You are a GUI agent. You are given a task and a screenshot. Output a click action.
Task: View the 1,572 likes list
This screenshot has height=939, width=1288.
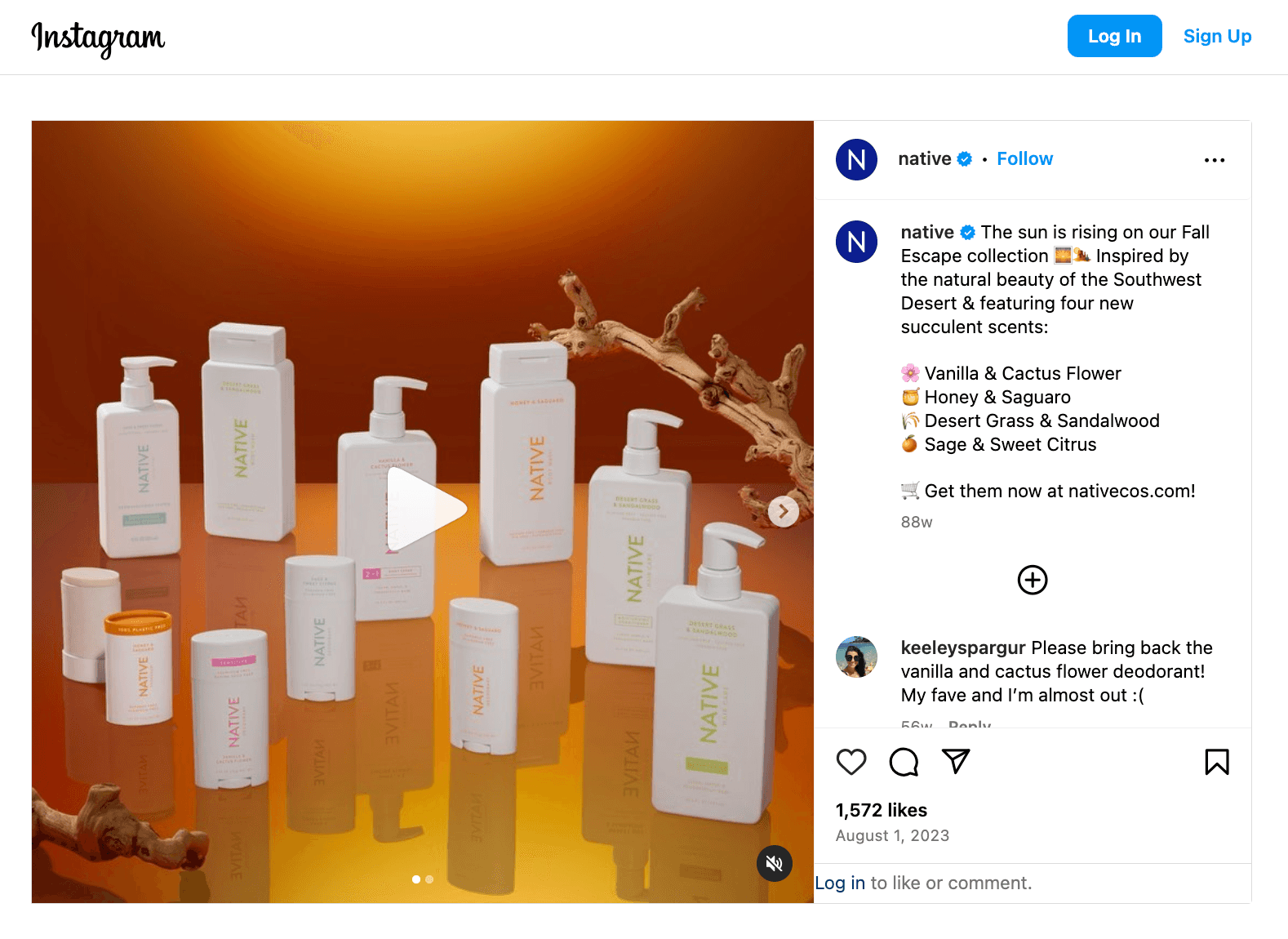point(882,810)
